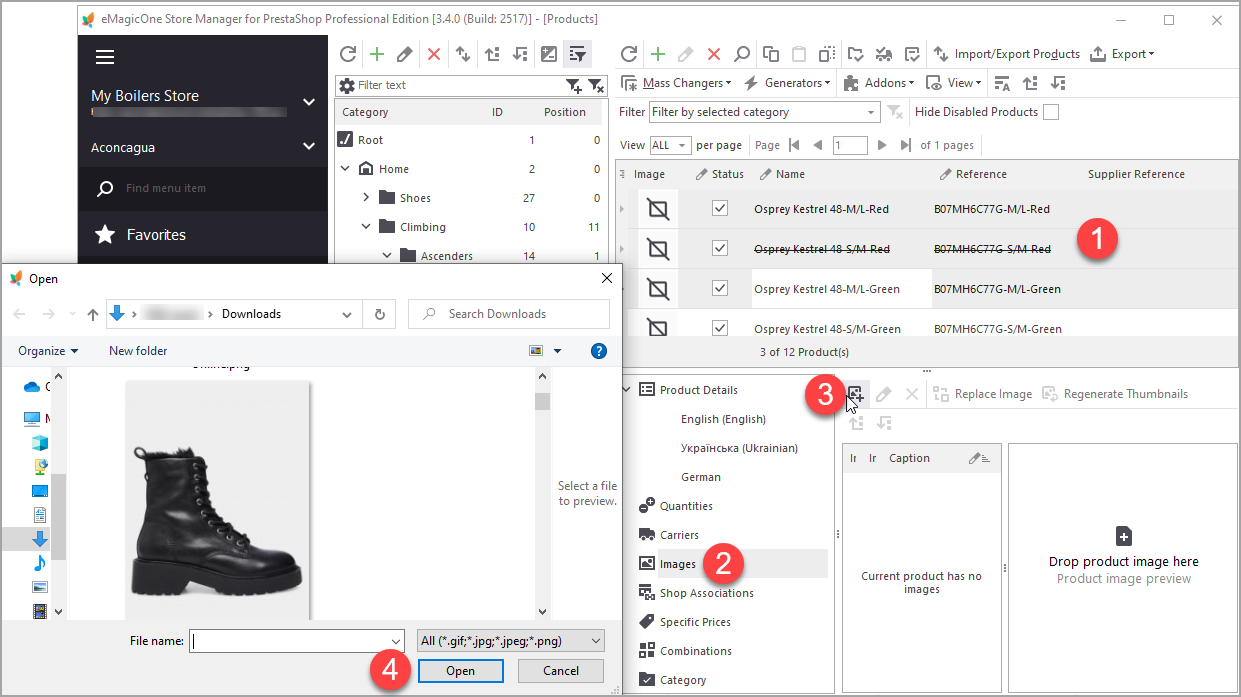The width and height of the screenshot is (1241, 697).
Task: Open Import/Export Products wizard
Action: [1006, 54]
